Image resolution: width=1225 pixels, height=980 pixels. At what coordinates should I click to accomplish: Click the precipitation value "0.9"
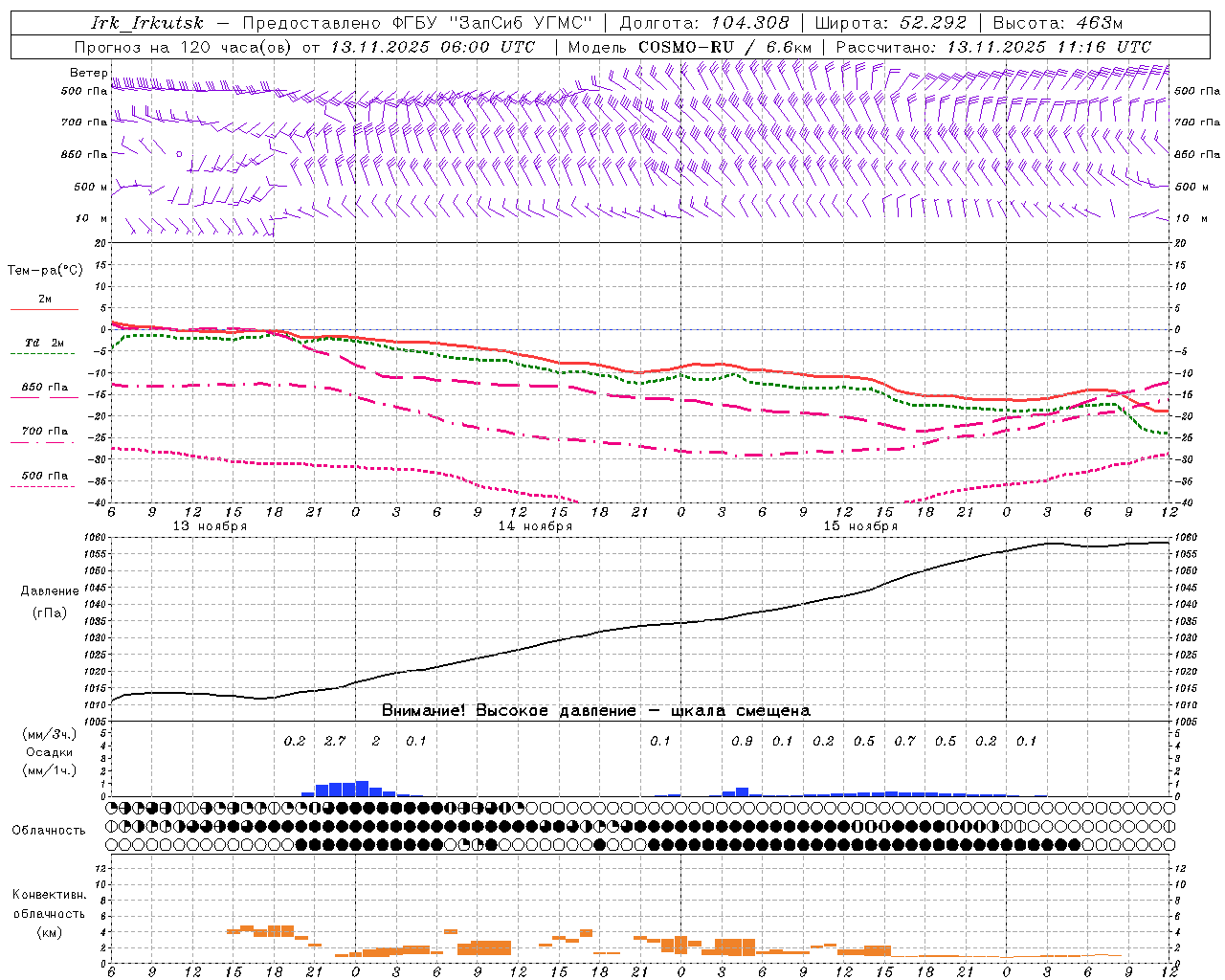742,741
